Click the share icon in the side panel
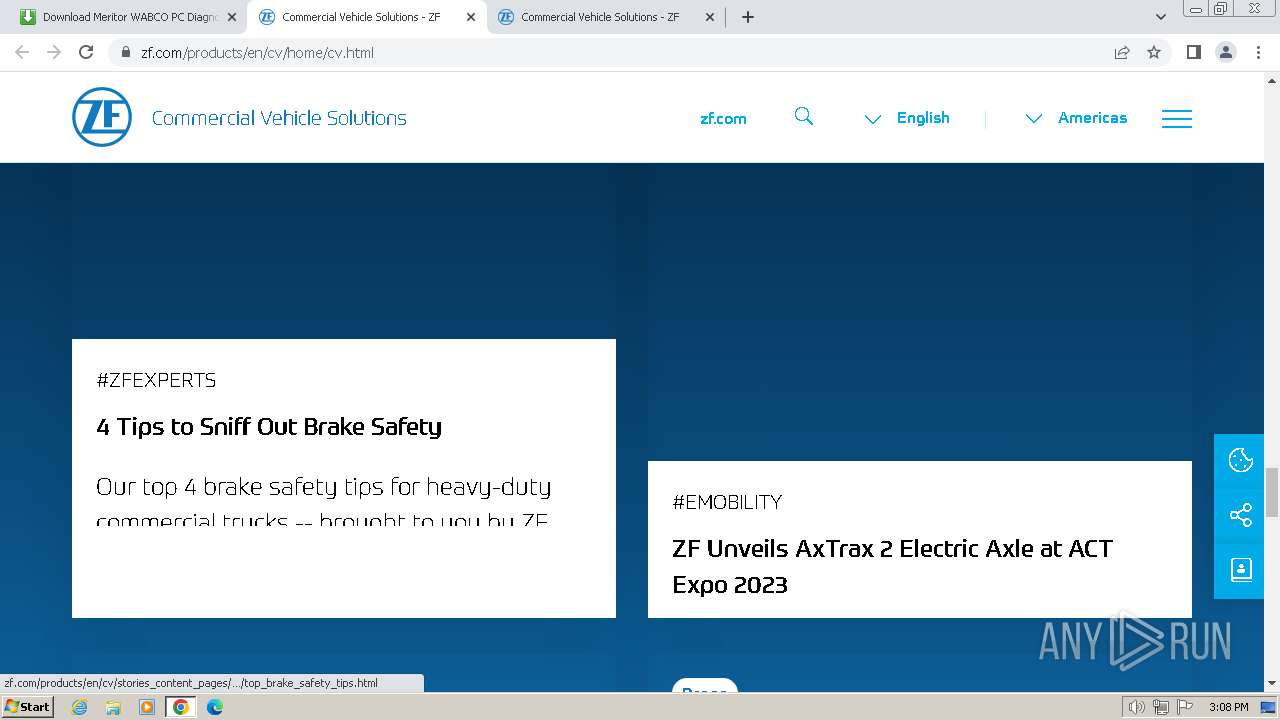 click(1240, 515)
